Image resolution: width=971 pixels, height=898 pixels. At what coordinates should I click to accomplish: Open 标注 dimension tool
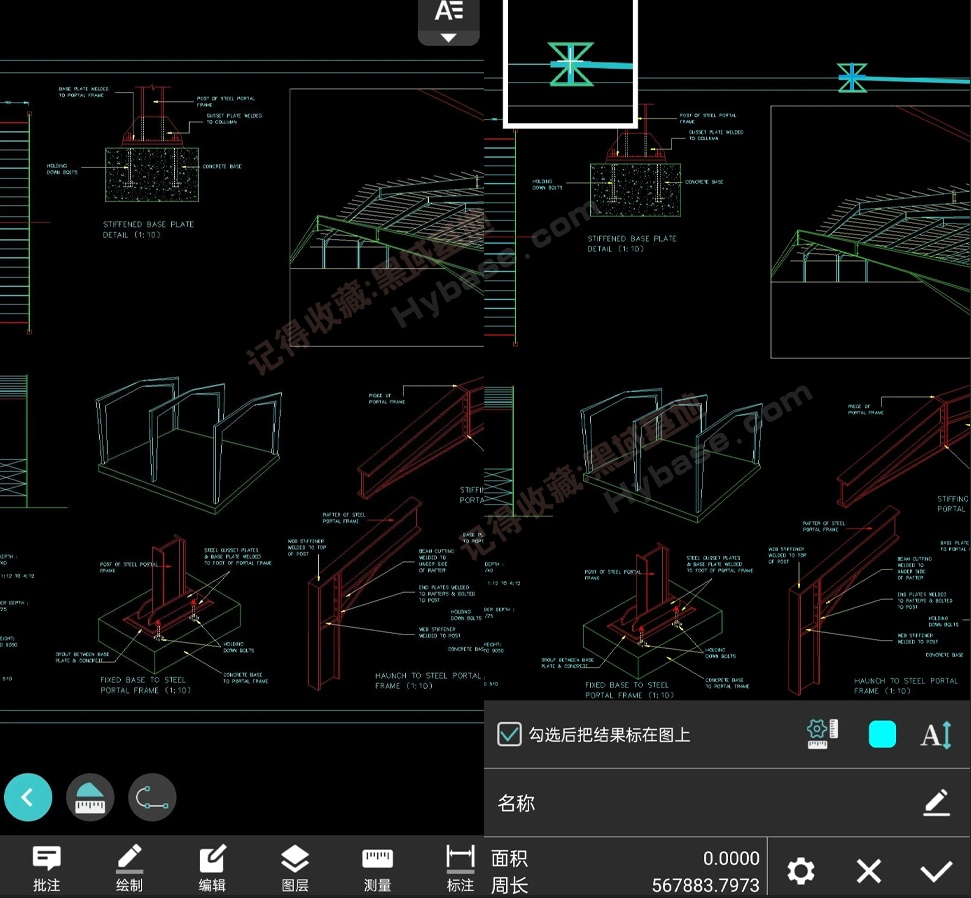[x=460, y=868]
